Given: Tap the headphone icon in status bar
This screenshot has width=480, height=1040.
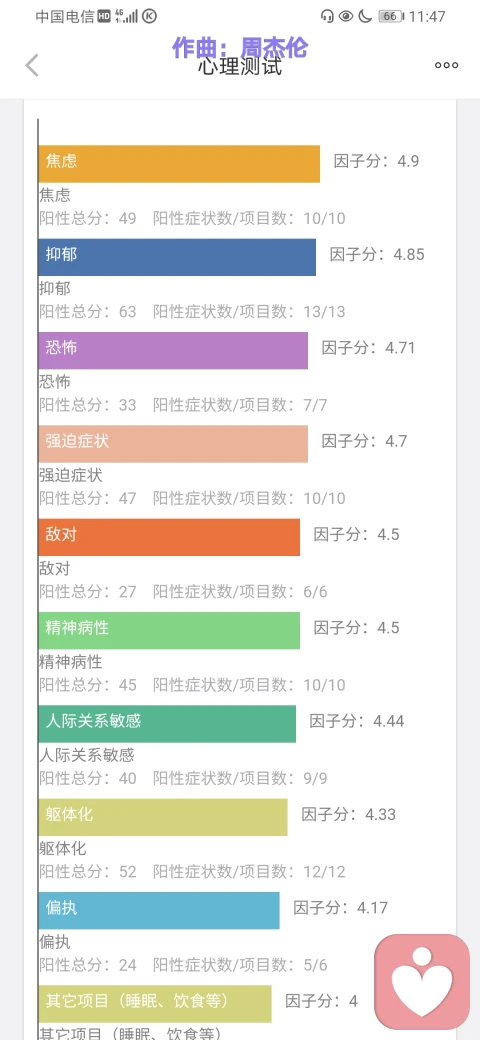Looking at the screenshot, I should [x=326, y=17].
